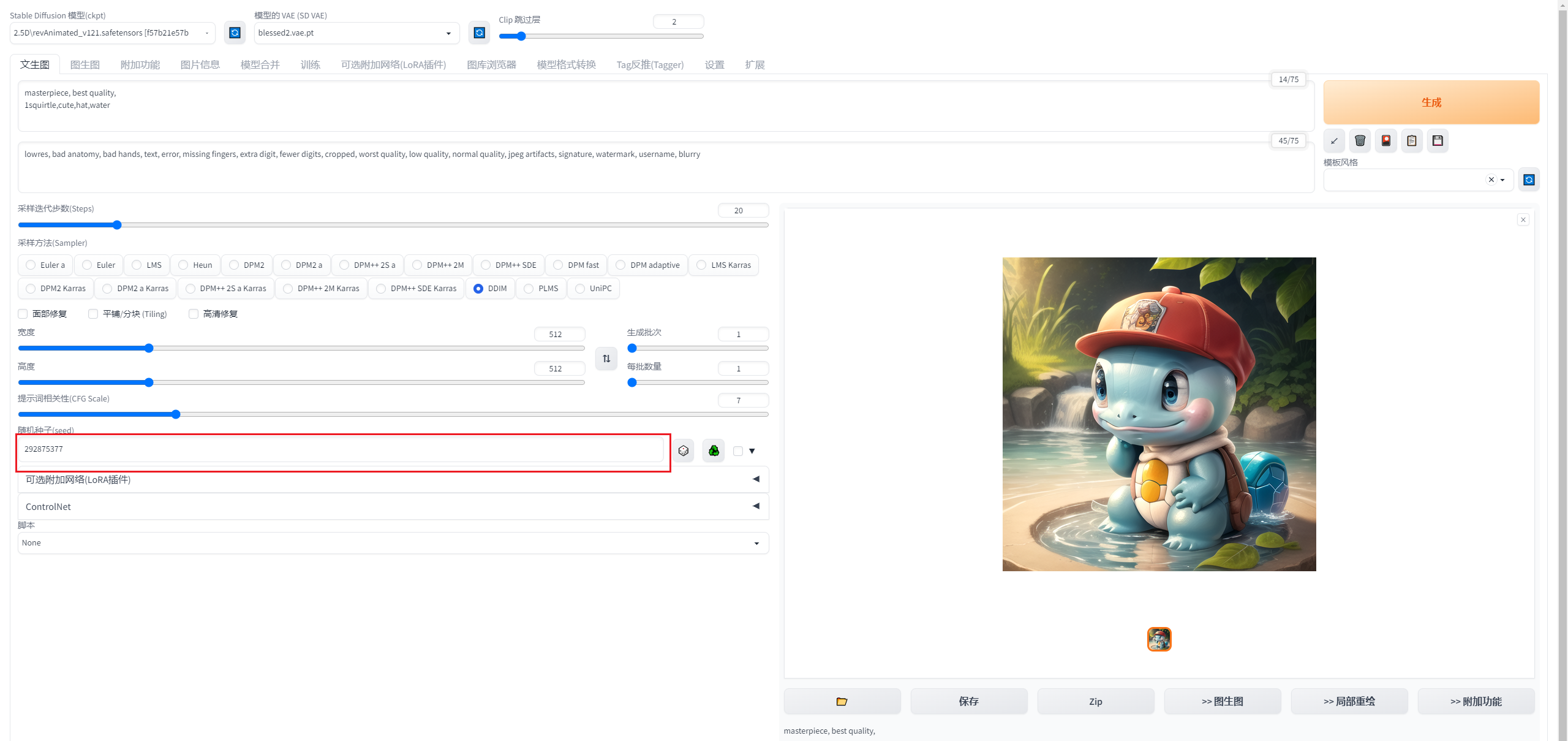Adjust the width slider
The height and width of the screenshot is (741, 1568).
click(x=301, y=348)
